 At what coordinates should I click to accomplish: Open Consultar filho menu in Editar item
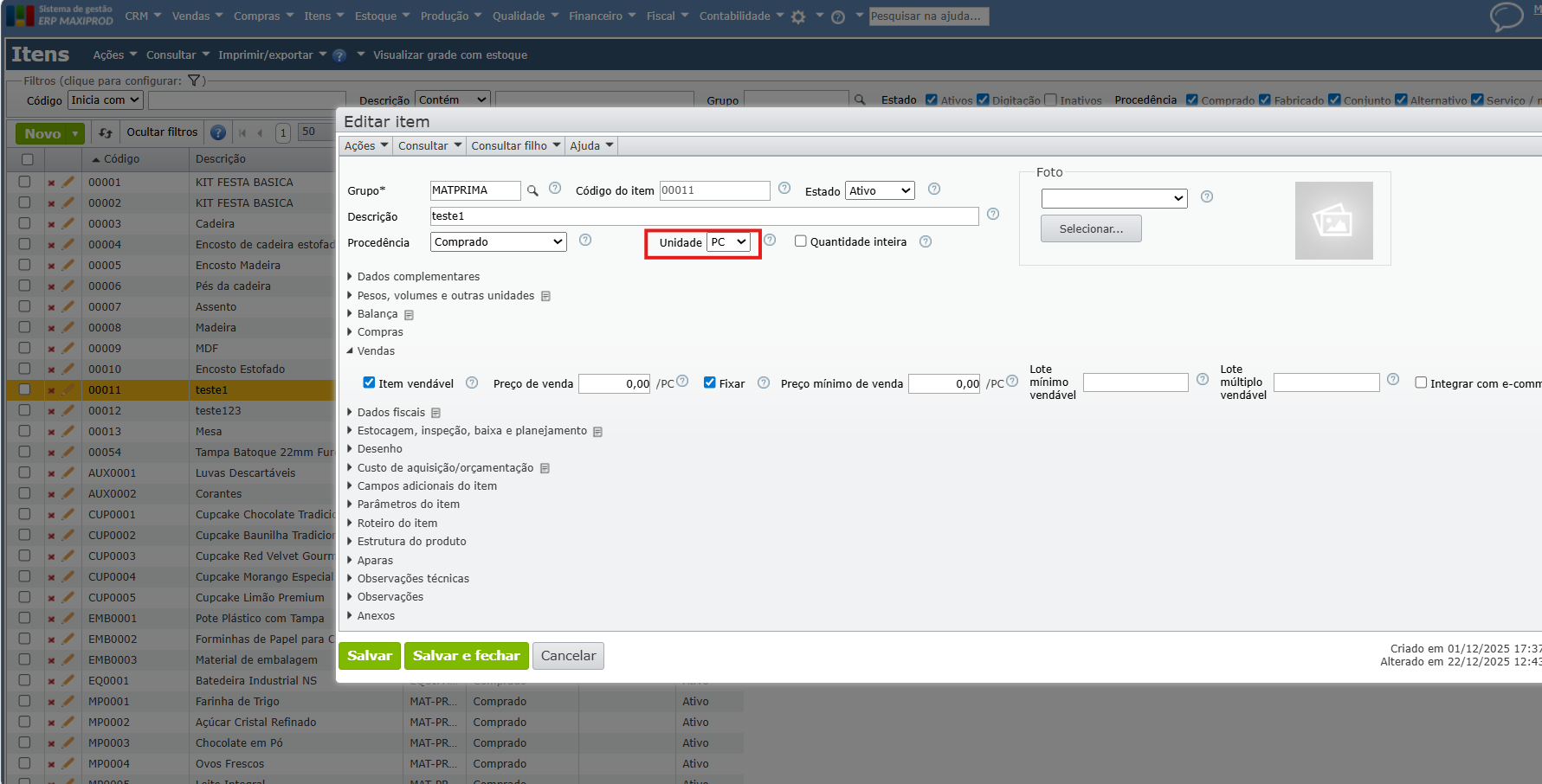pyautogui.click(x=516, y=146)
